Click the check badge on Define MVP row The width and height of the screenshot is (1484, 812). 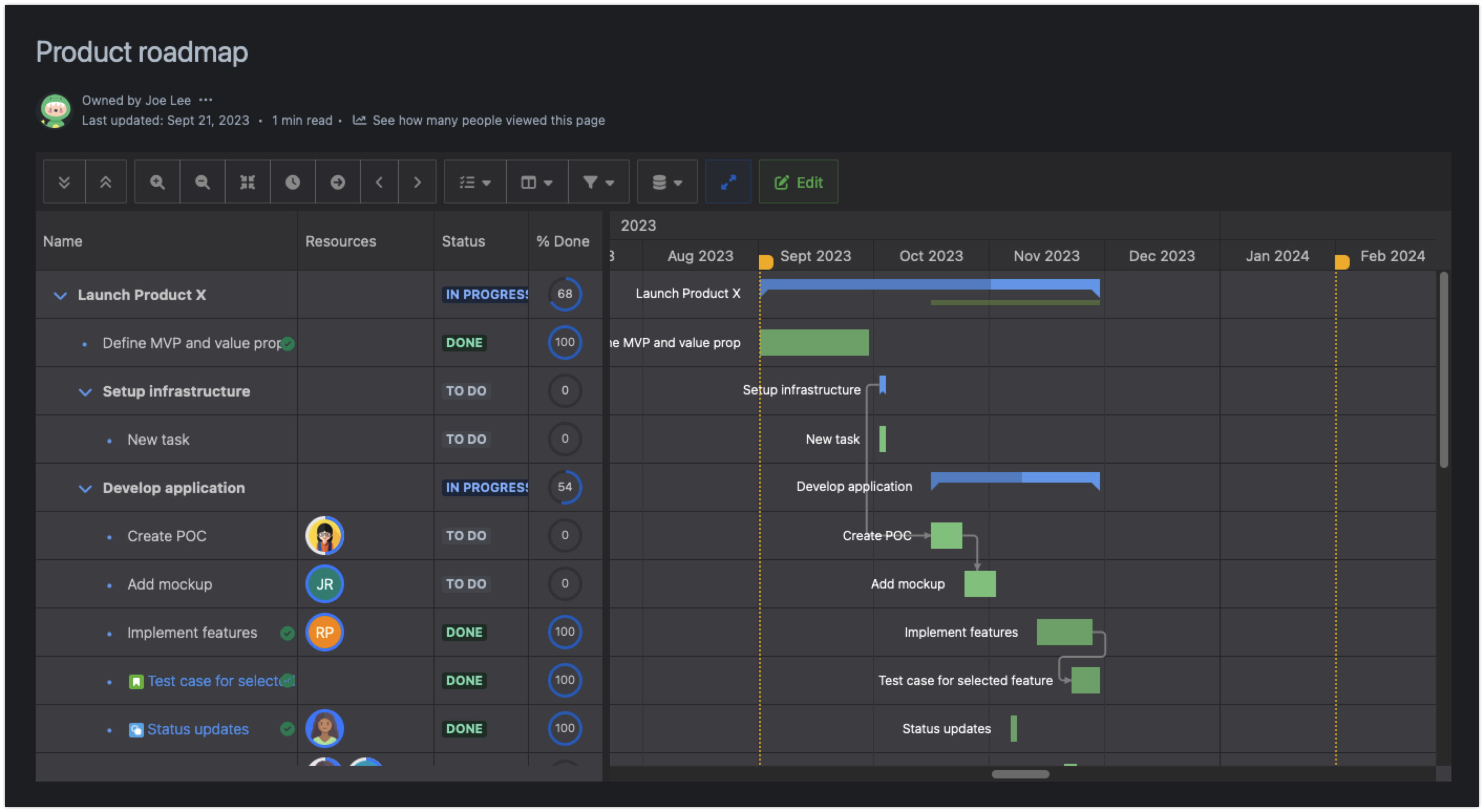point(287,343)
